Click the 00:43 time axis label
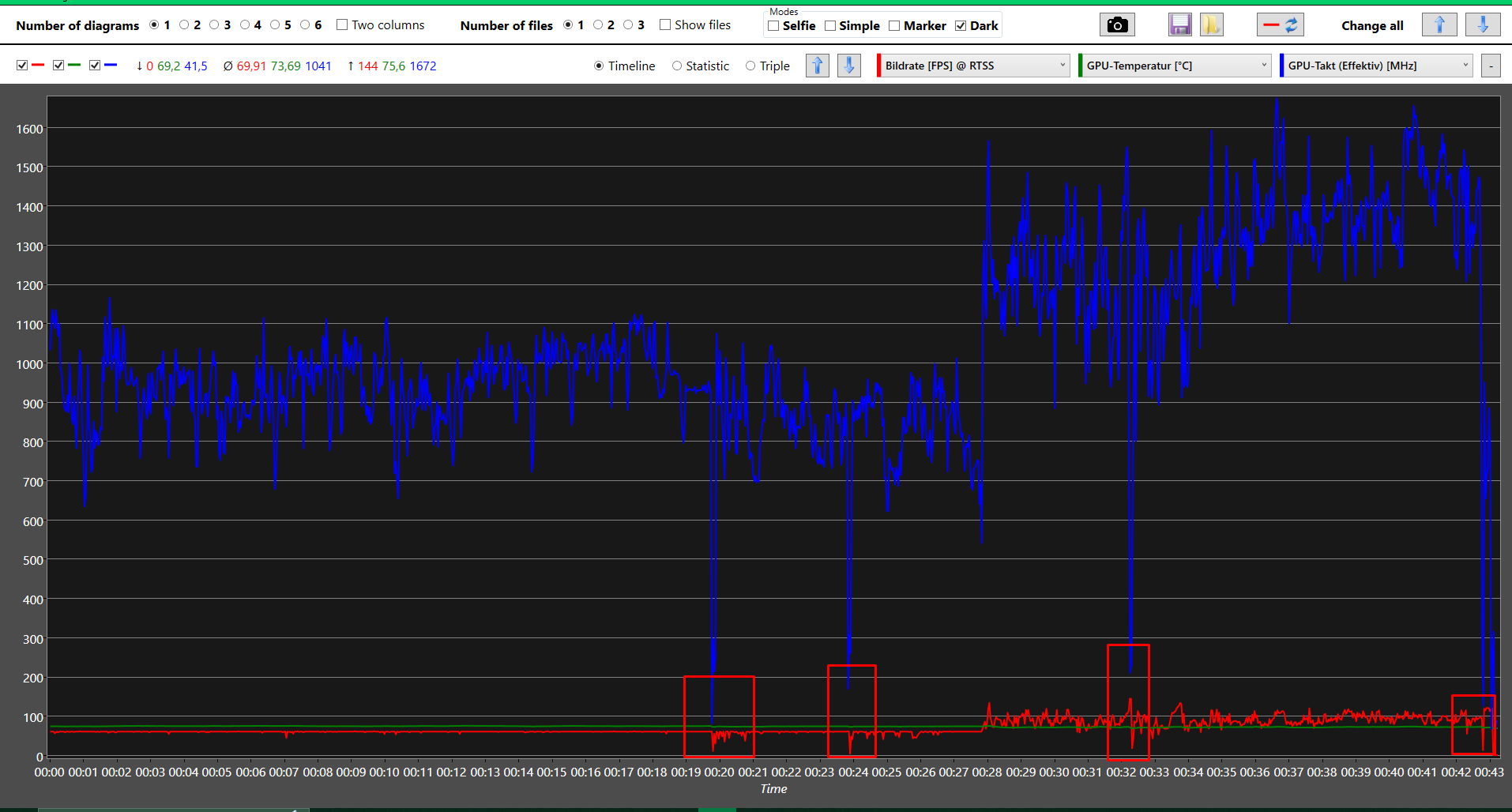This screenshot has width=1512, height=812. coord(1488,772)
